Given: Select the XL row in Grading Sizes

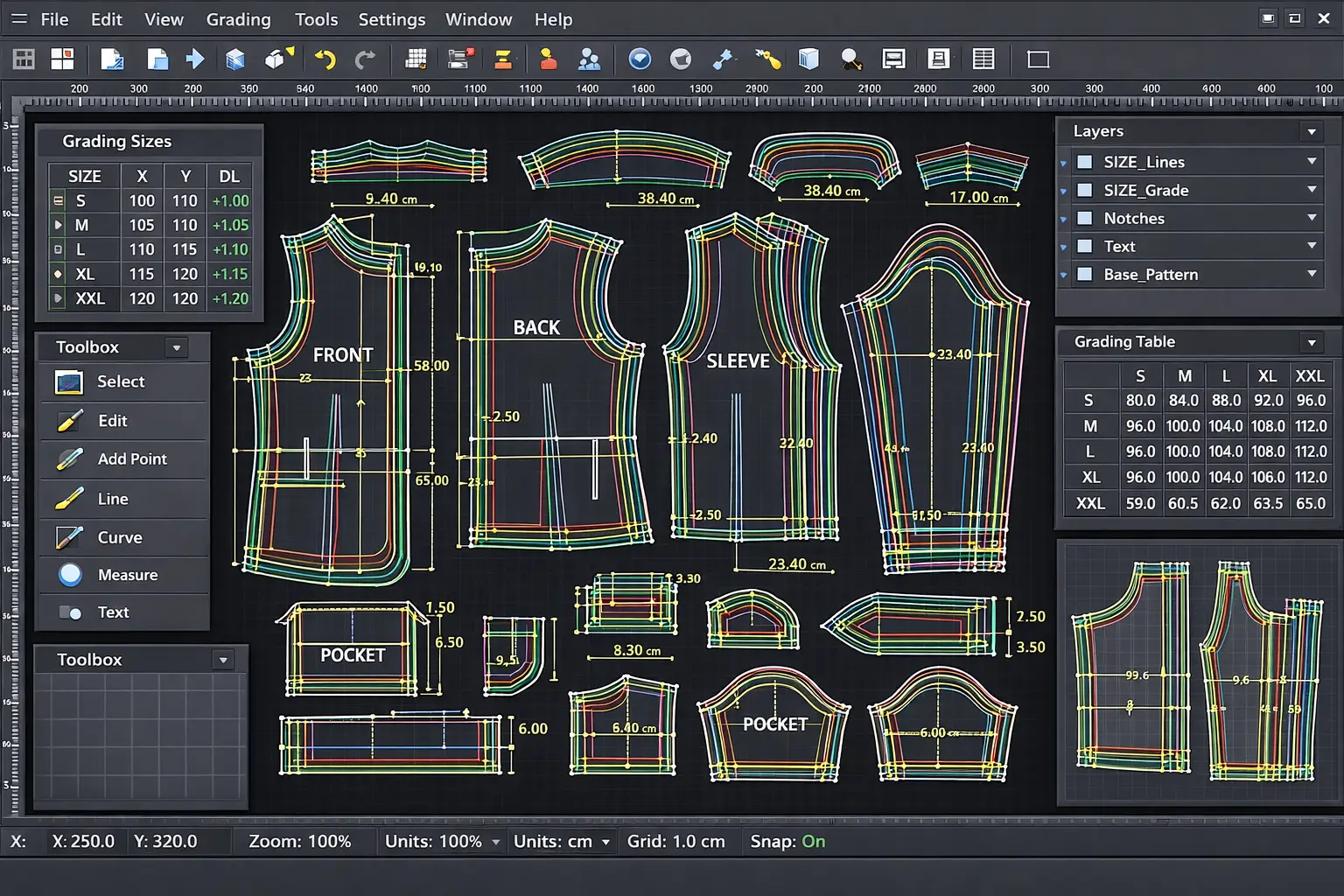Looking at the screenshot, I should (x=85, y=274).
